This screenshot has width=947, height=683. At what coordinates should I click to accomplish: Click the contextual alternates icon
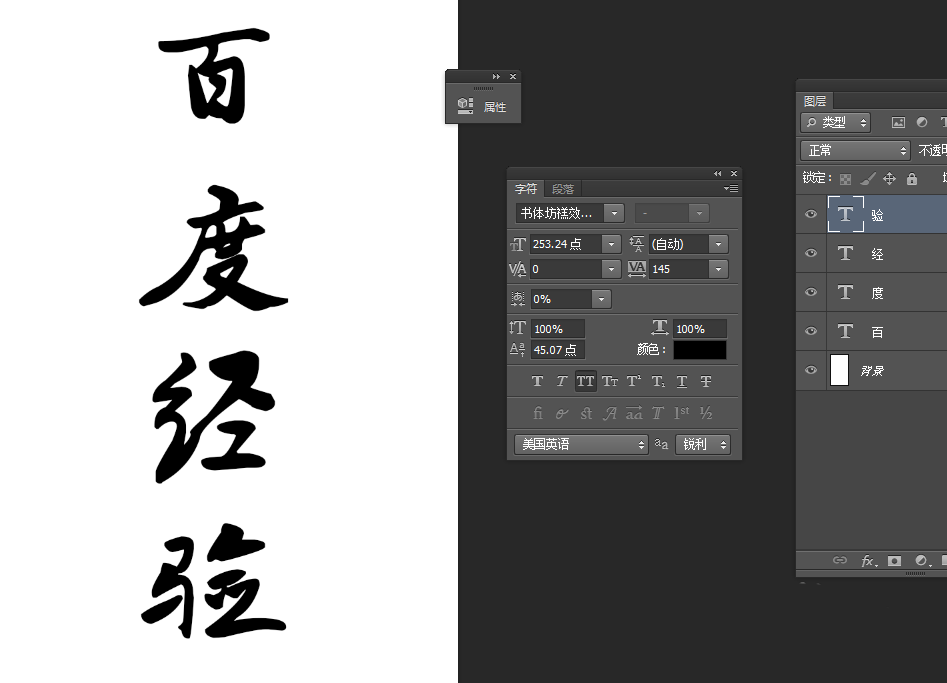point(562,413)
